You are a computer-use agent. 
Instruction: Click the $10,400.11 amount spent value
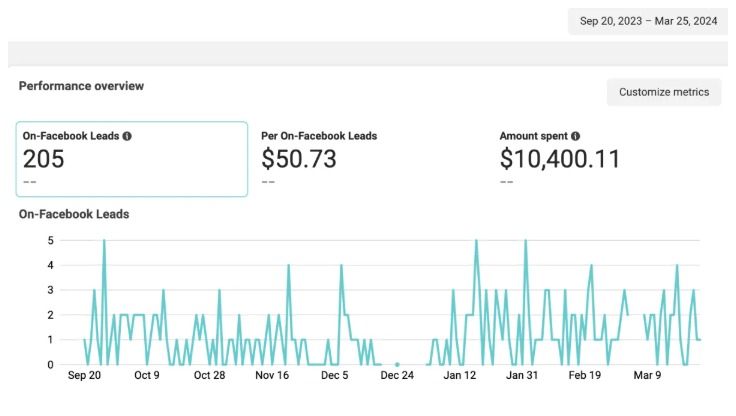[x=560, y=159]
